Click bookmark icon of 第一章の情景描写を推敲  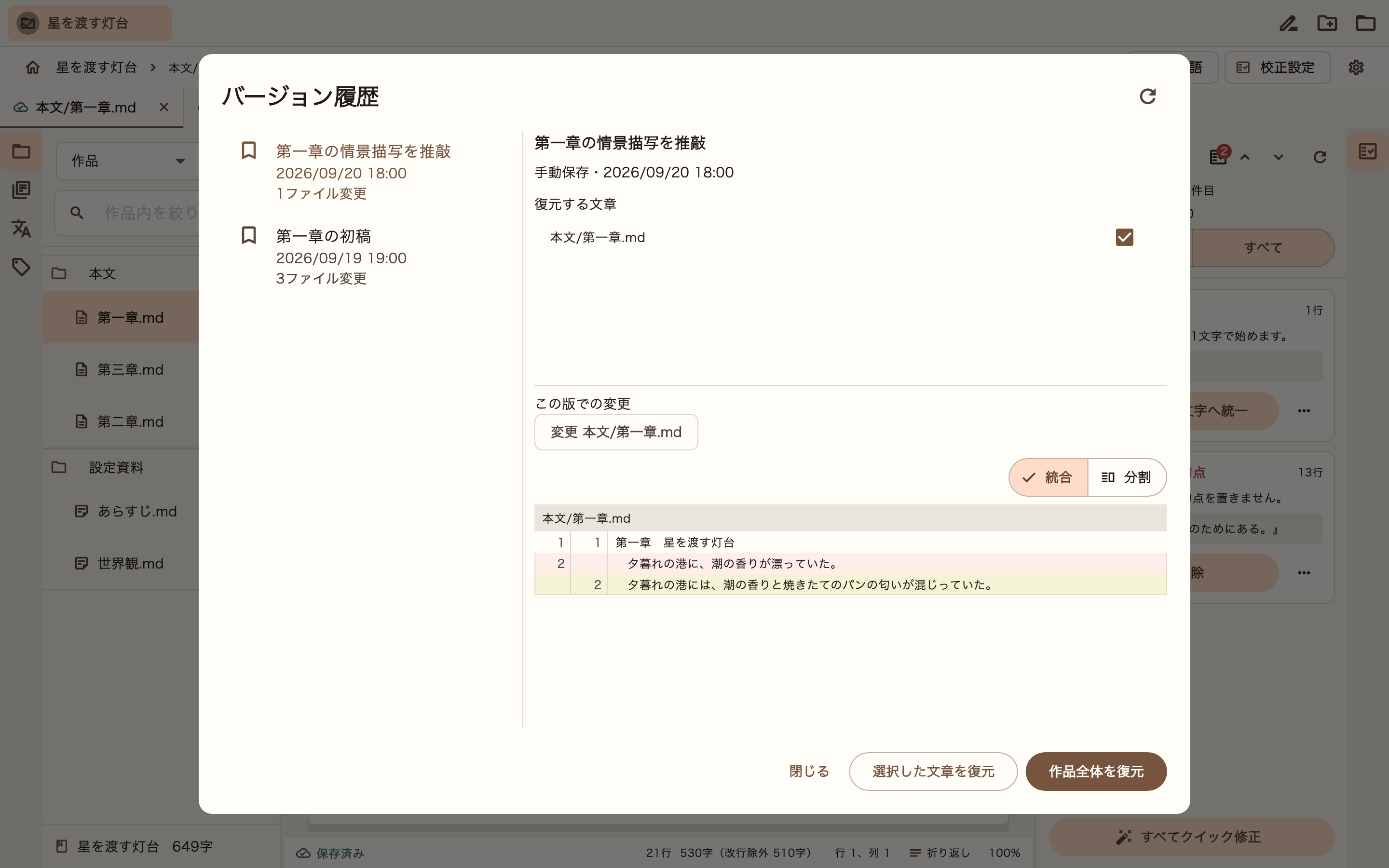point(248,150)
